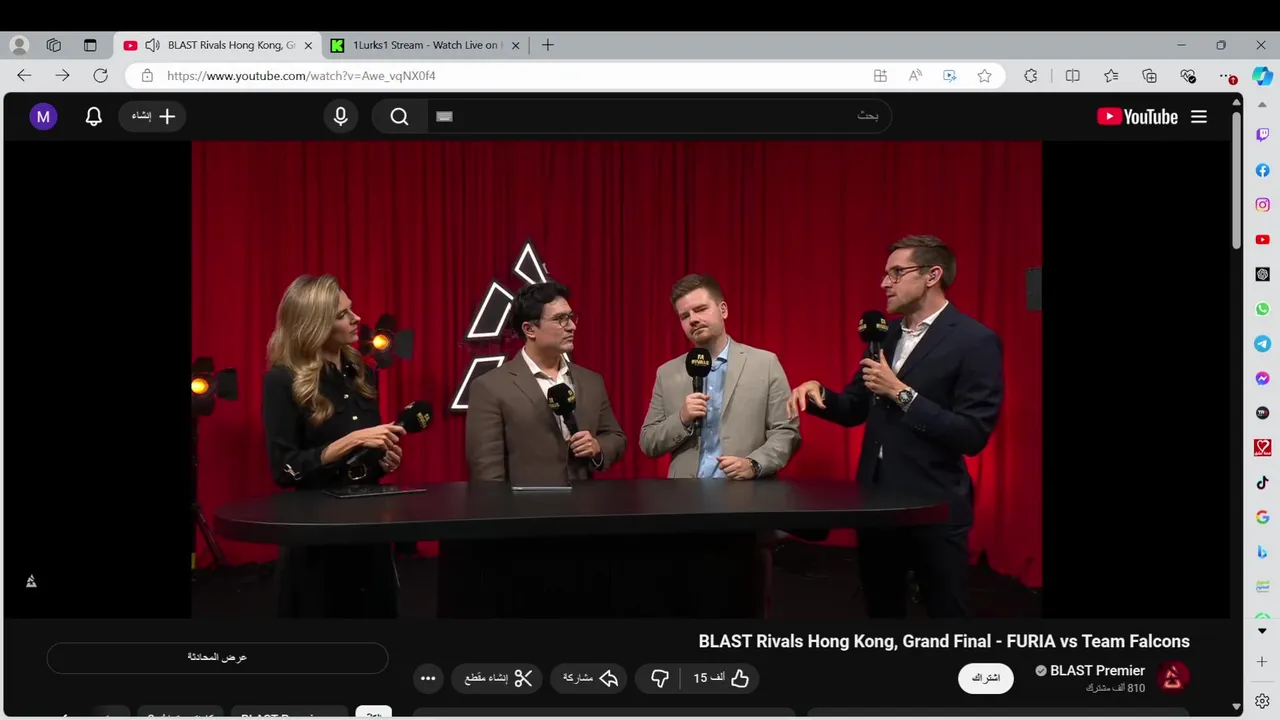Open the Workspaces icon
Screen dimensions: 1280x720
pos(54,45)
